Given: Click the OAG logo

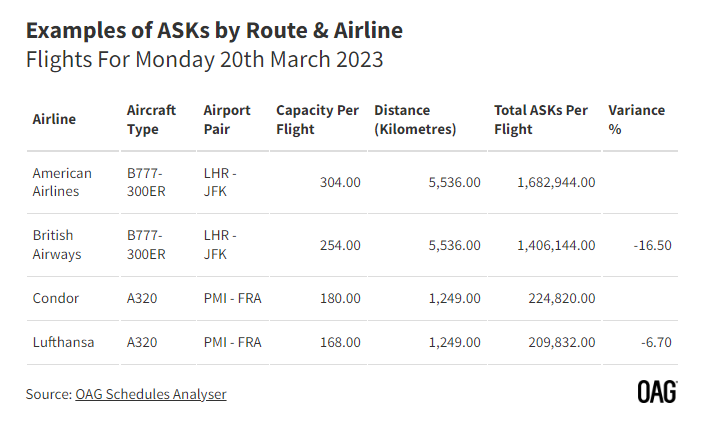Looking at the screenshot, I should tap(658, 392).
